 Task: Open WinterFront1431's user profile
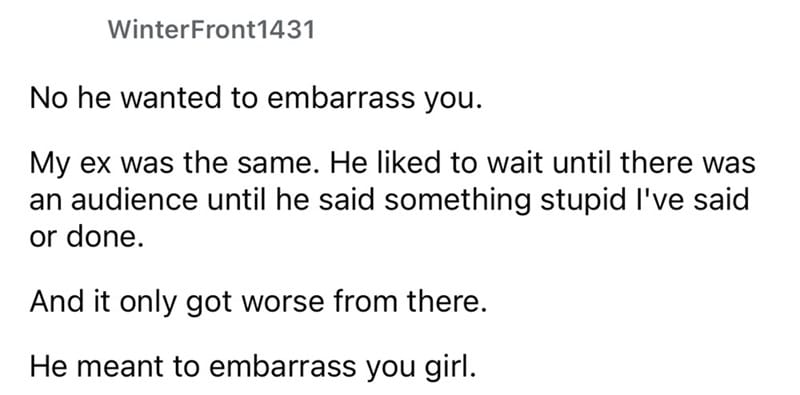coord(211,30)
